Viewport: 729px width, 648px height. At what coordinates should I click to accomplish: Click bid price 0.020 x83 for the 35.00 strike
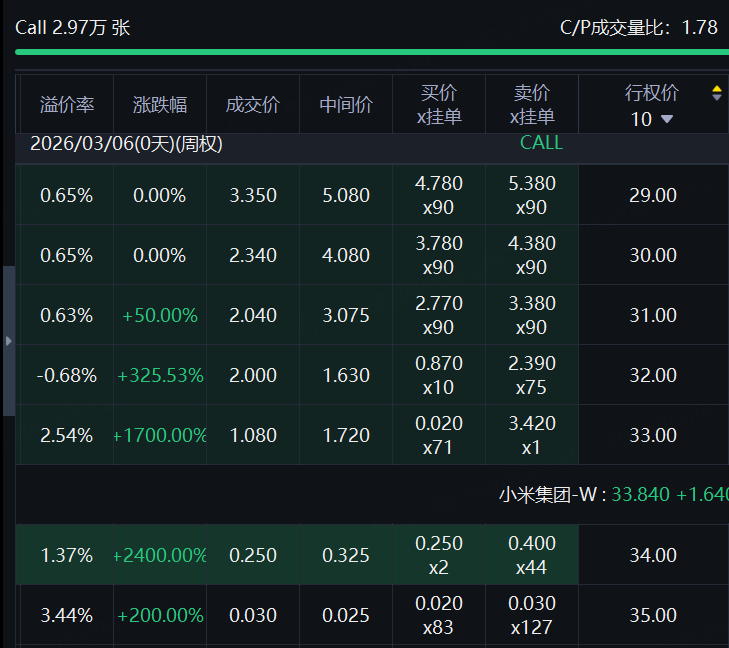439,615
